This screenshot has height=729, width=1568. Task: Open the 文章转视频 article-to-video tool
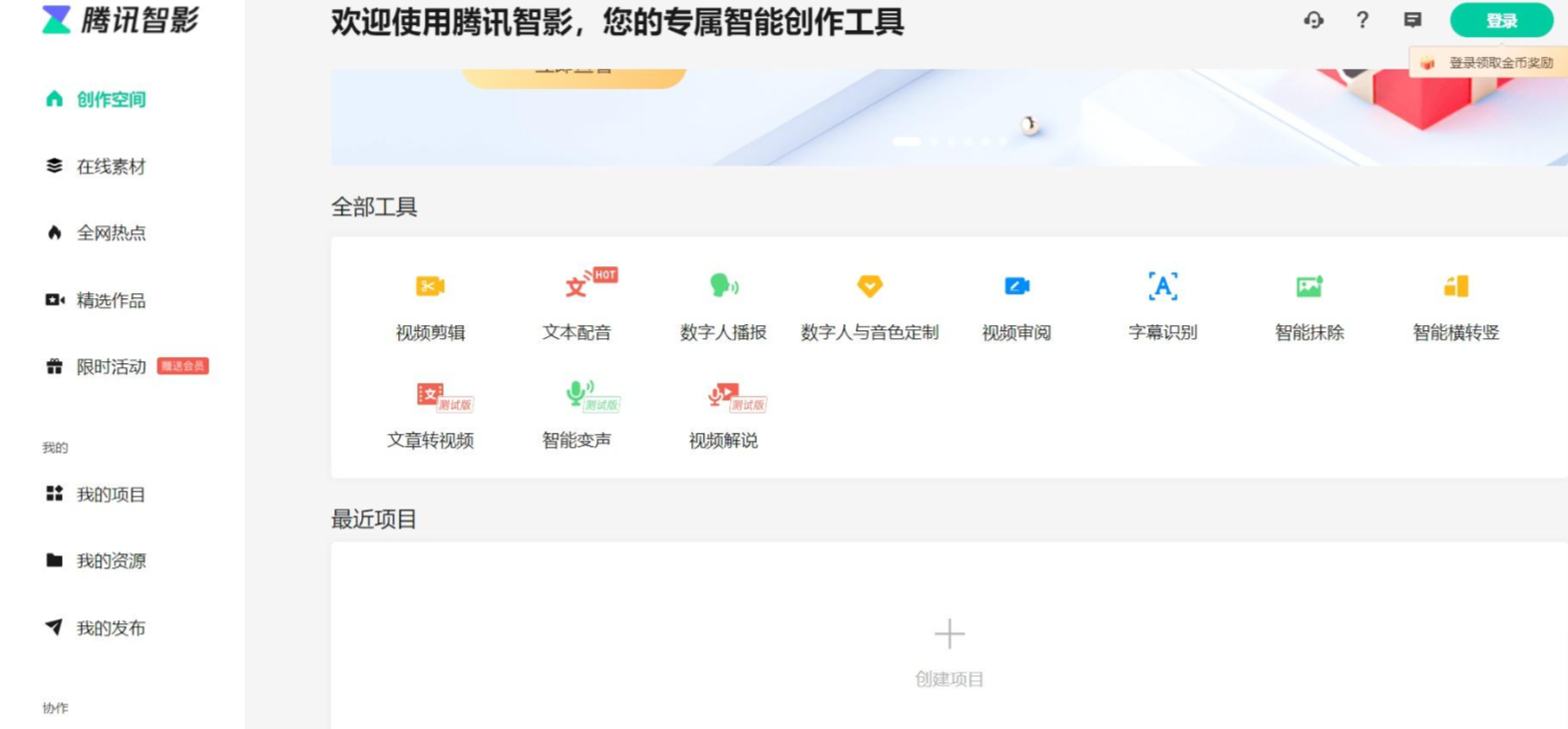[430, 414]
